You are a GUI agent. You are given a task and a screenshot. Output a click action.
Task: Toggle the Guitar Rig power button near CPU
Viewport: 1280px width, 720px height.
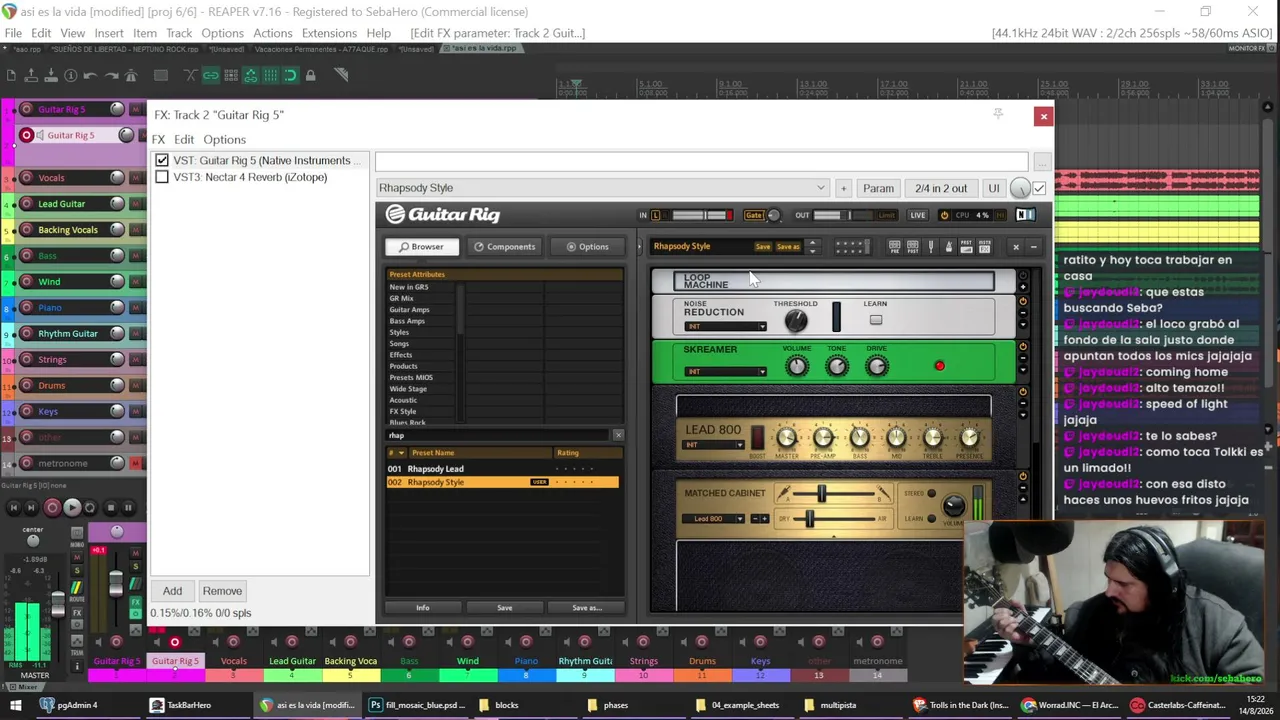pos(944,215)
